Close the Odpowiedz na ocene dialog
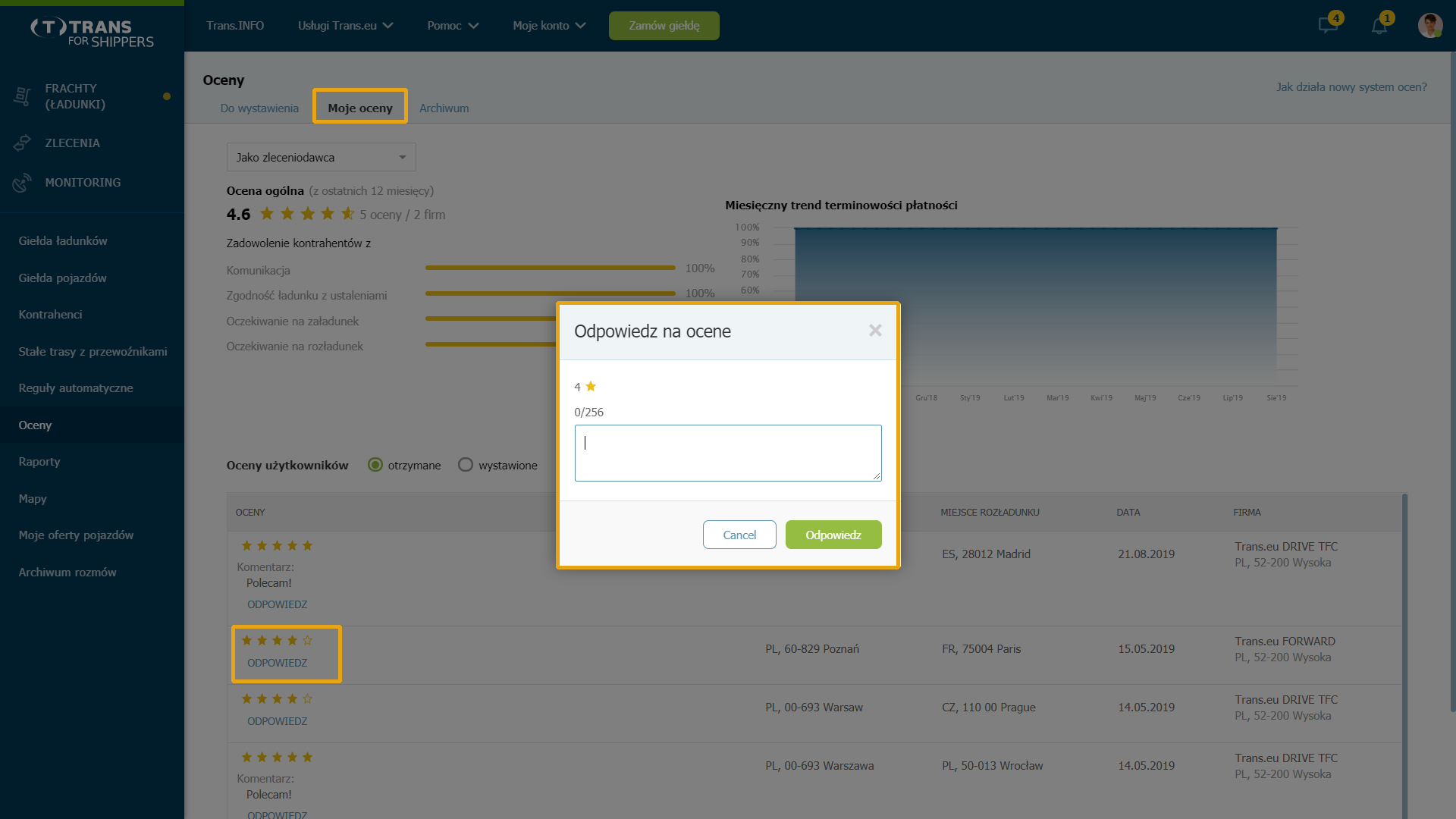The width and height of the screenshot is (1456, 819). 875,331
